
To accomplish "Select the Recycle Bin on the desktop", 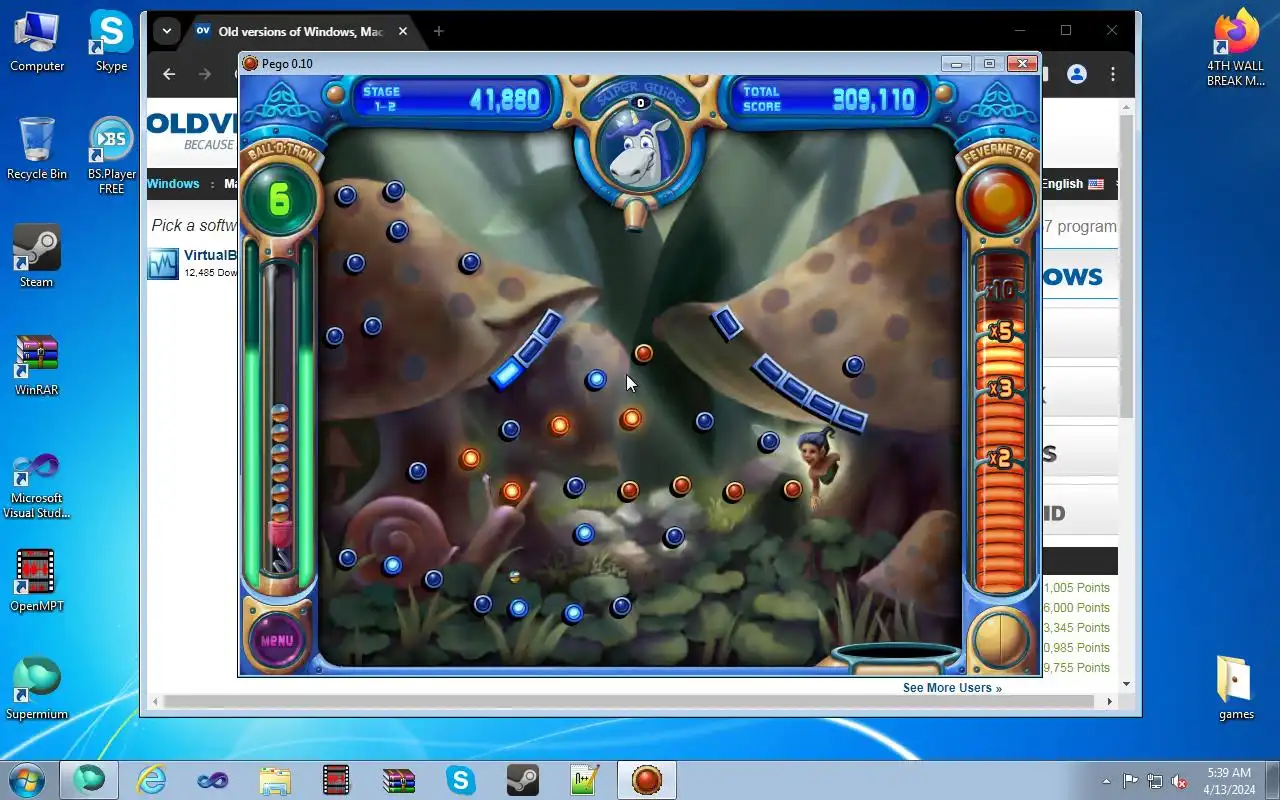I will (37, 148).
